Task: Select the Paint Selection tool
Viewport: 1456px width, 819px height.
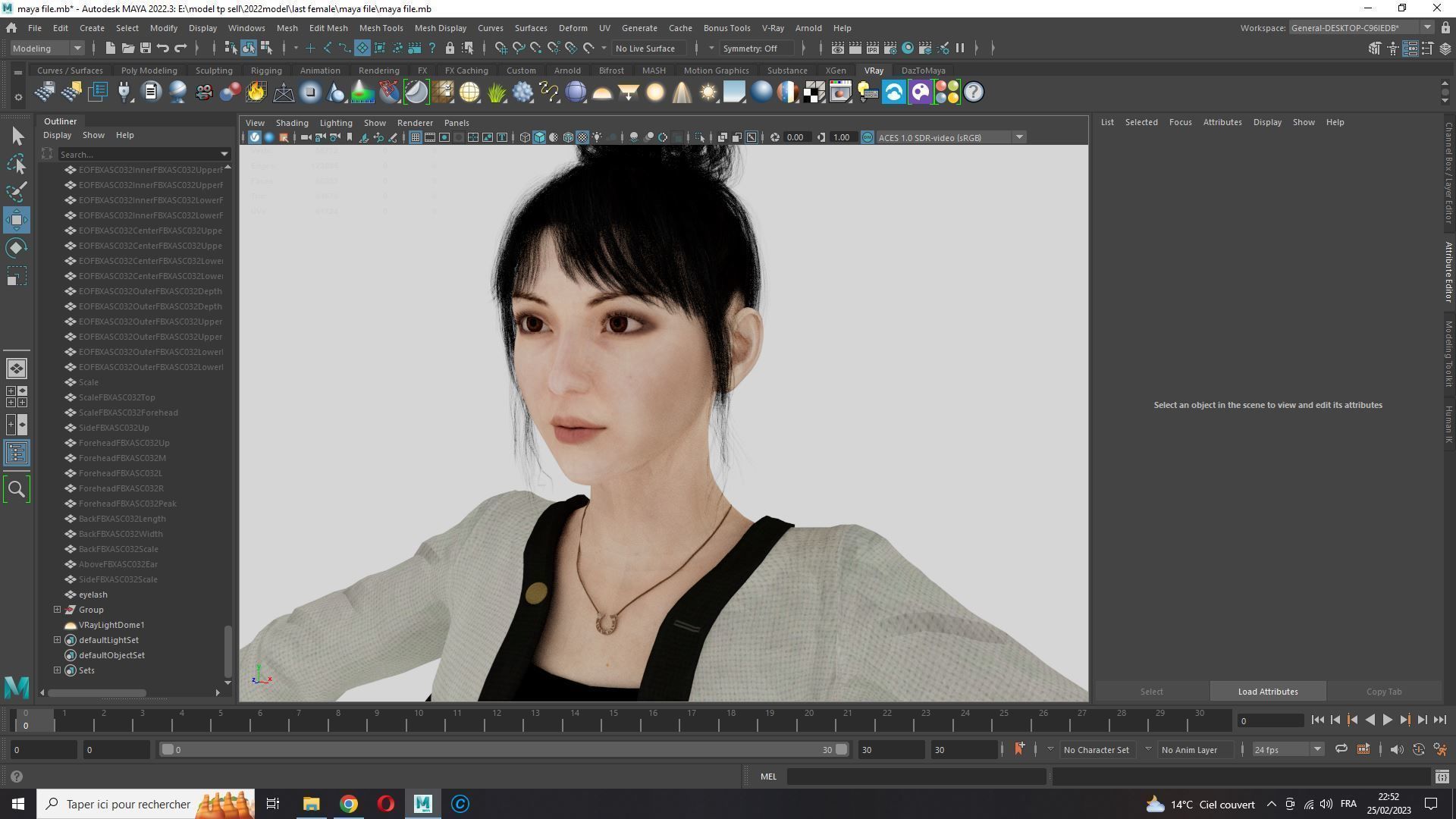Action: (17, 191)
